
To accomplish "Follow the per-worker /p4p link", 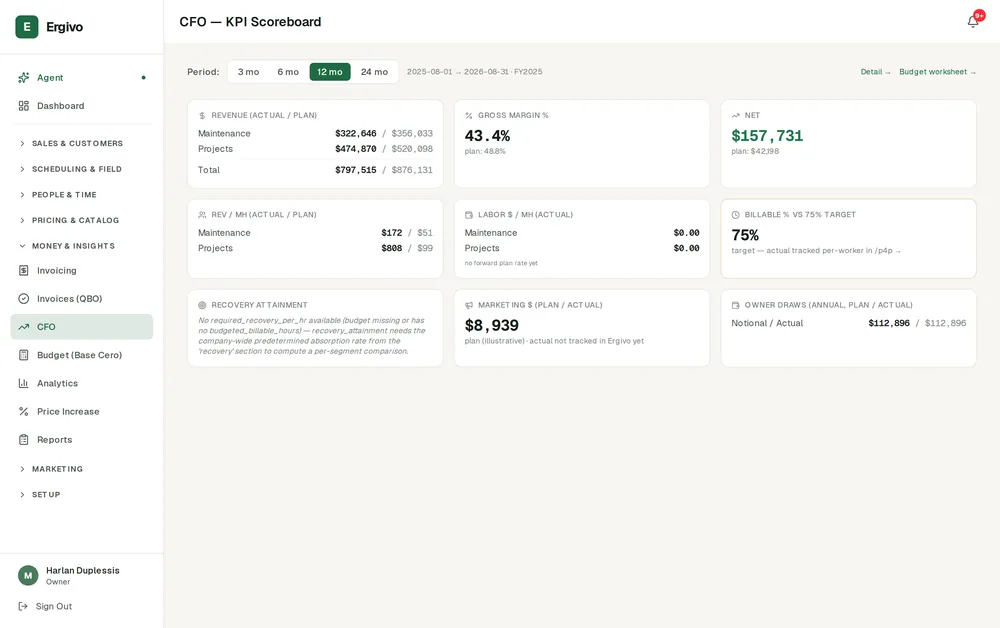I will pyautogui.click(x=888, y=251).
